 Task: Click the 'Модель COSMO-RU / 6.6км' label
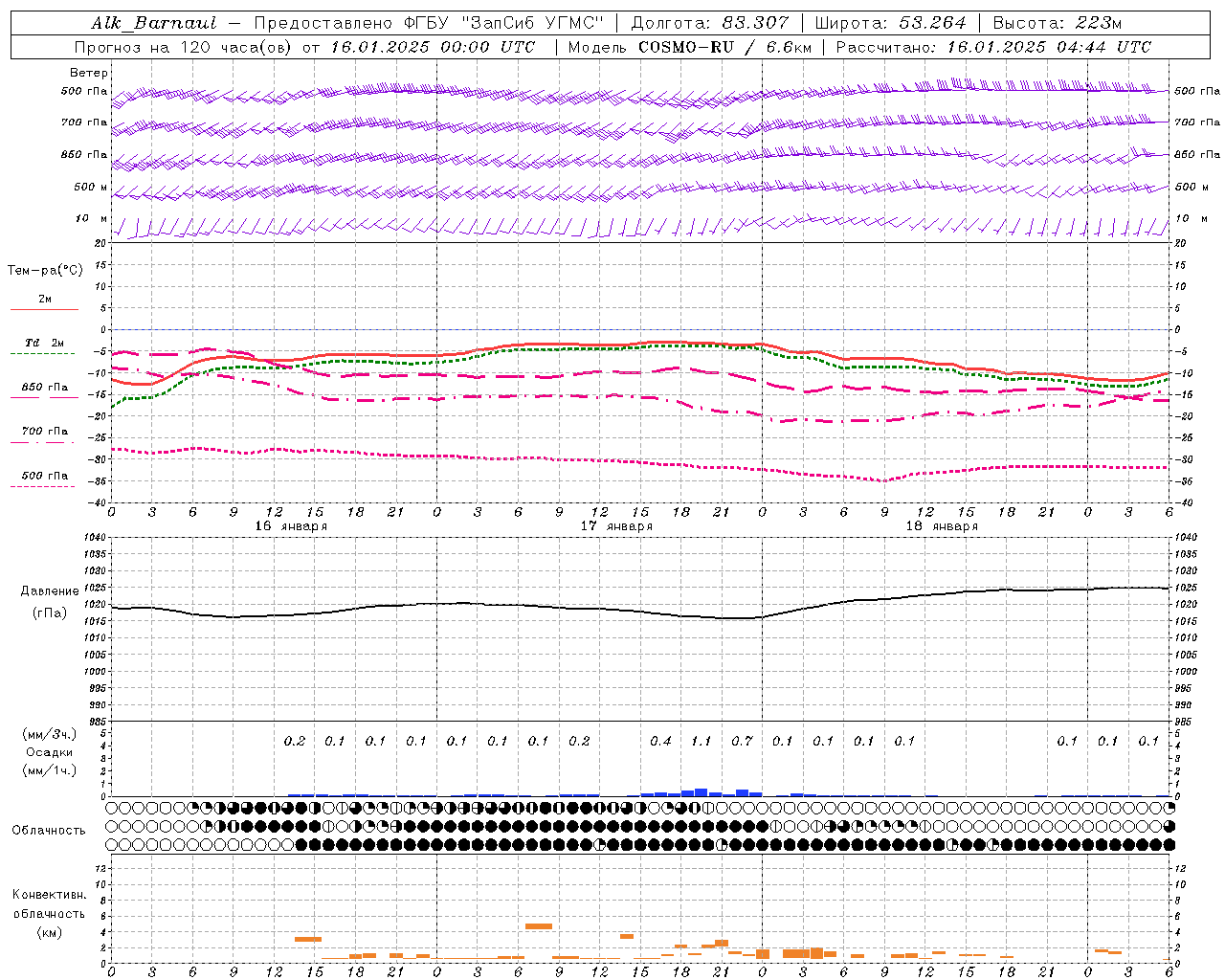click(690, 47)
